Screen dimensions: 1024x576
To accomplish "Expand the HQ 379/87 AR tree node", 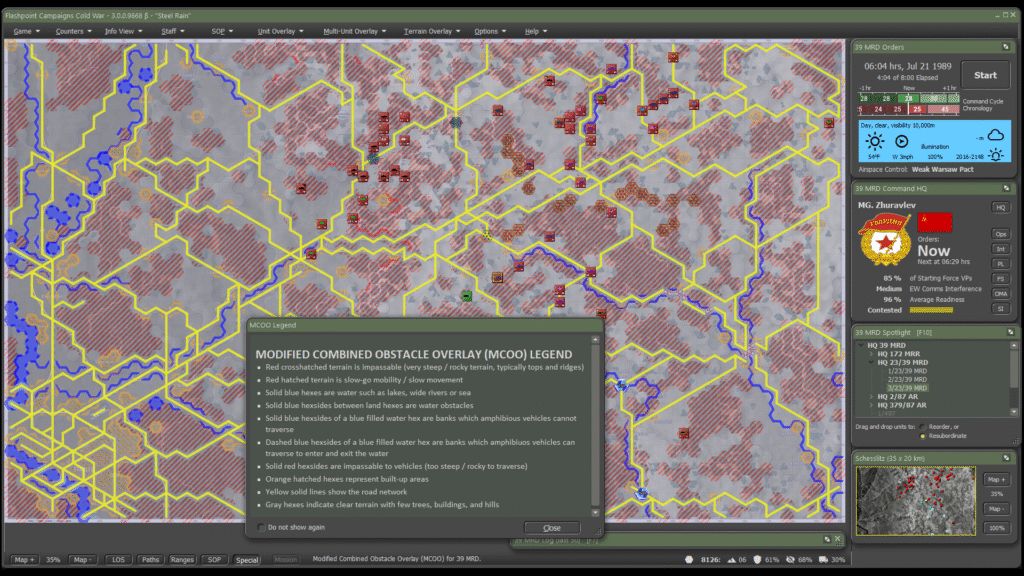I will coord(870,404).
